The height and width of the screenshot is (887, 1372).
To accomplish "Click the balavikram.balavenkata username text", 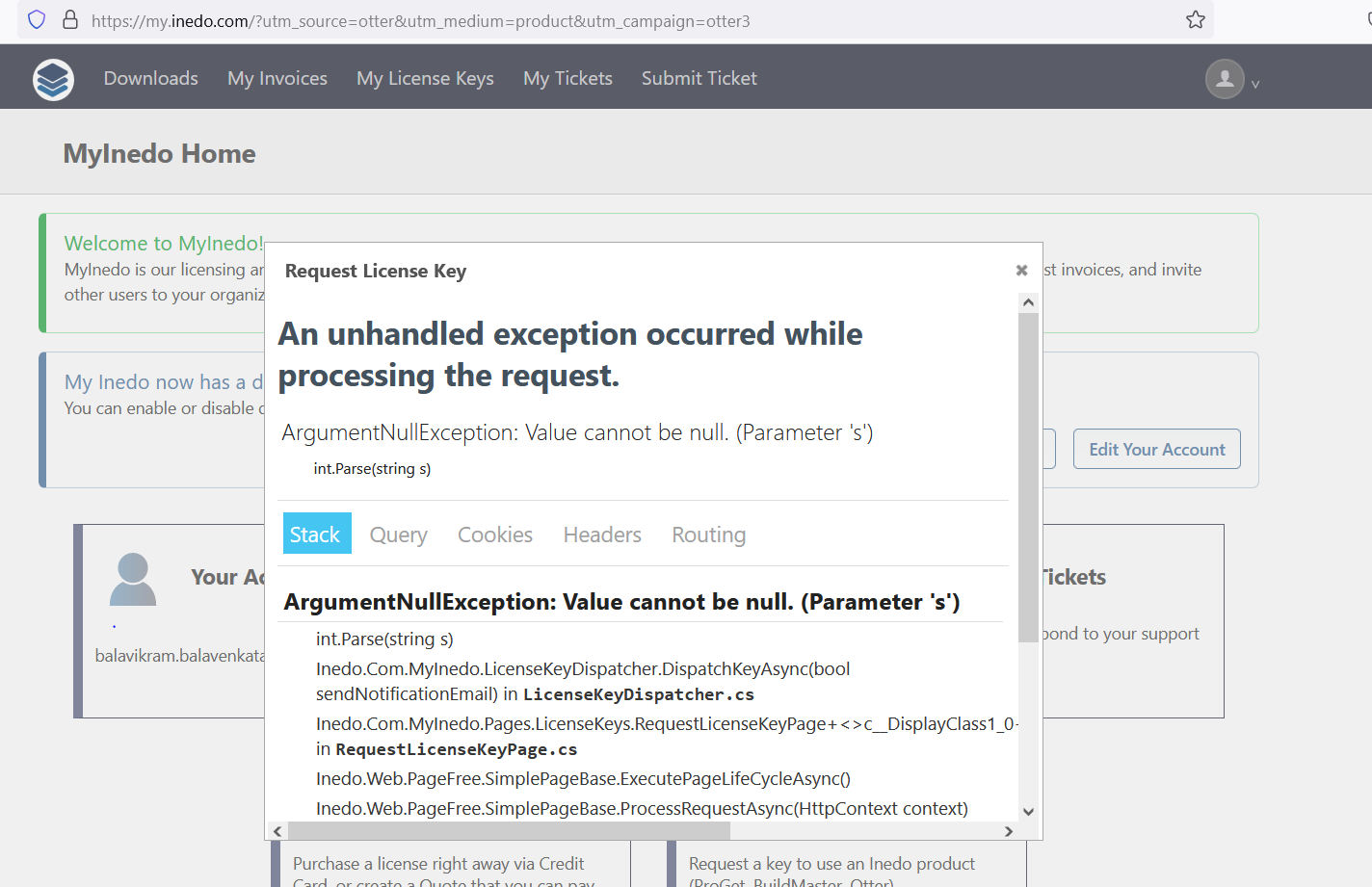I will [x=180, y=656].
